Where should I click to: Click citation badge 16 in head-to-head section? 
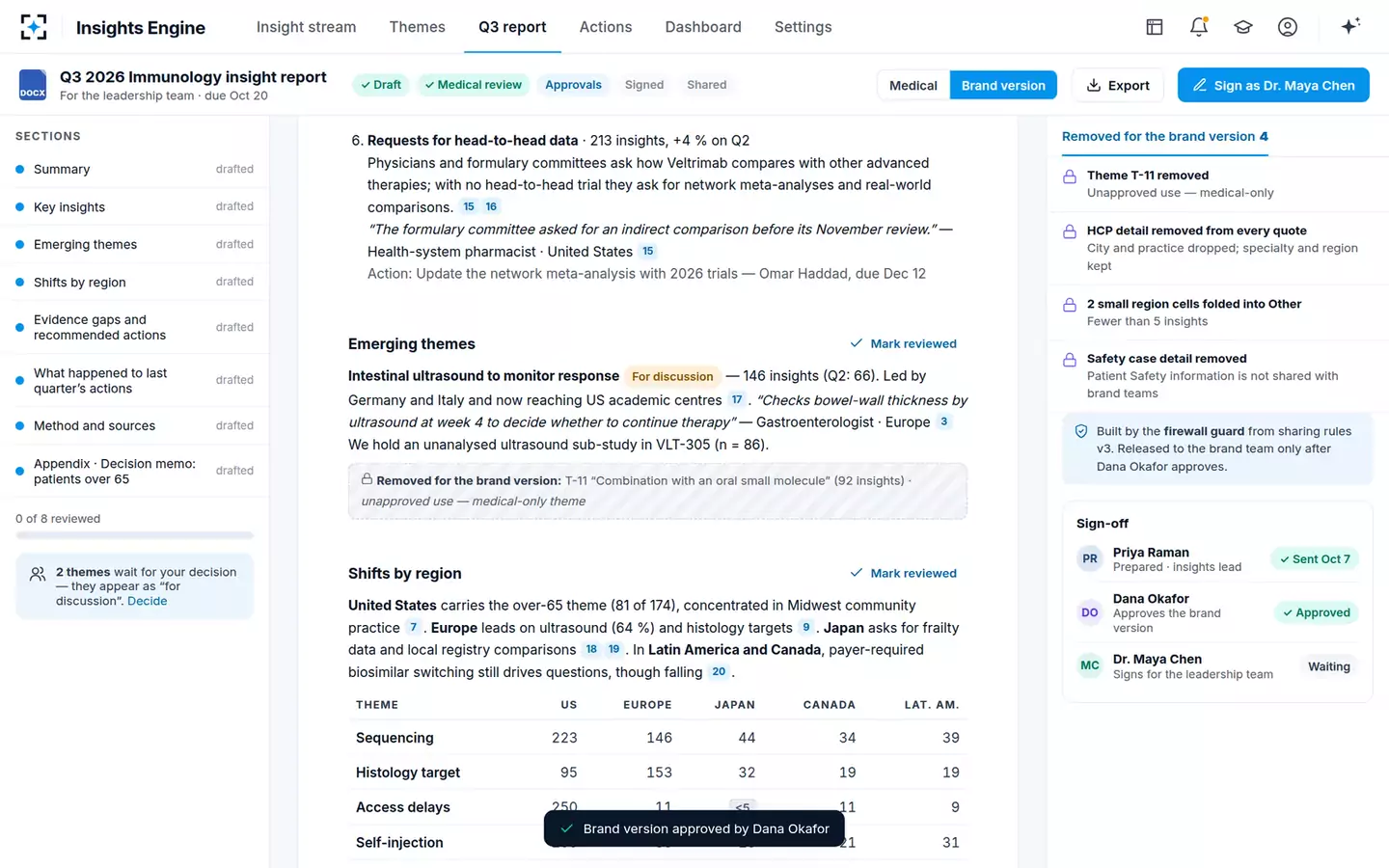tap(491, 206)
